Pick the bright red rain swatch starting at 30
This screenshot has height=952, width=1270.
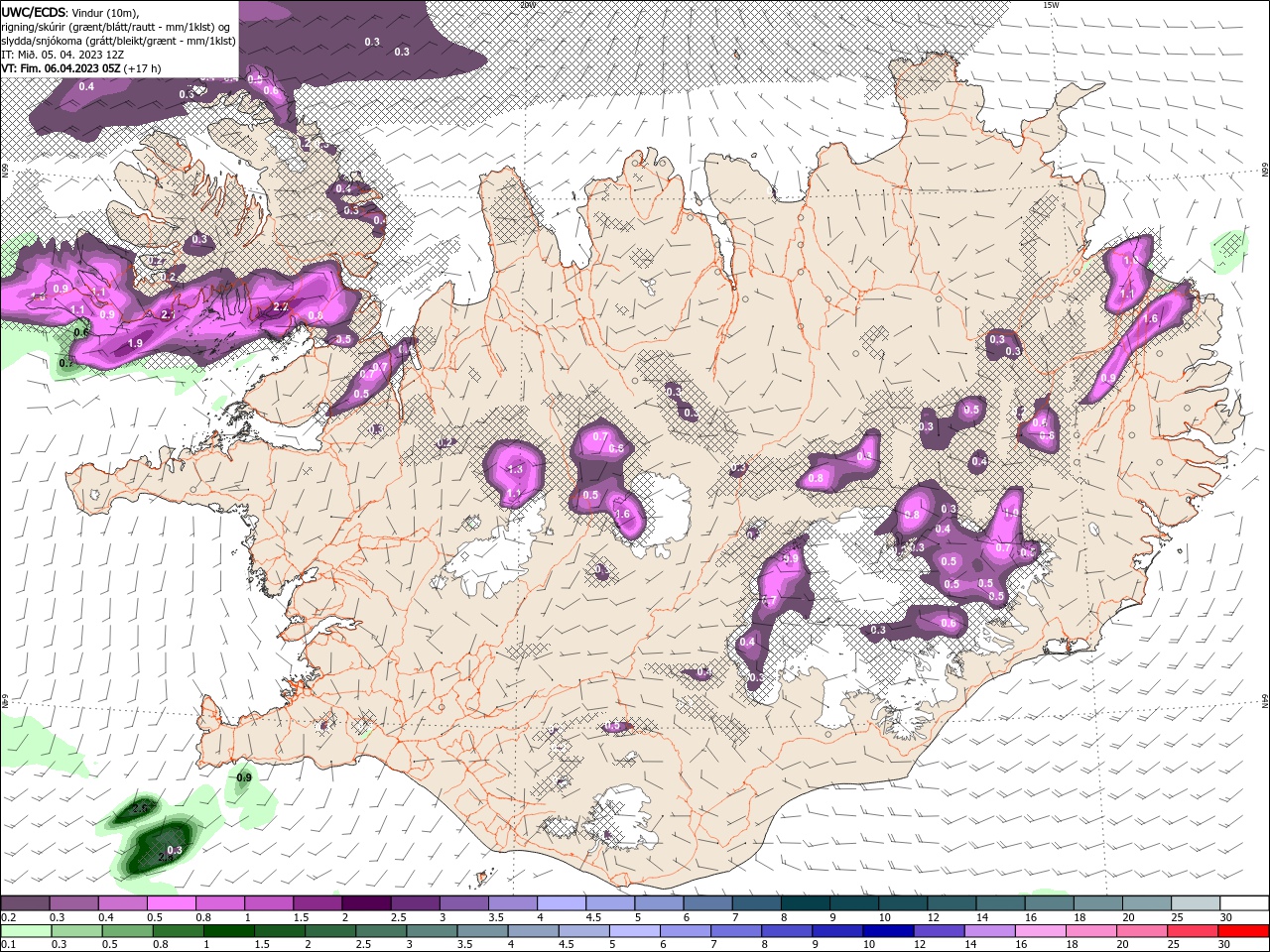(x=1243, y=931)
